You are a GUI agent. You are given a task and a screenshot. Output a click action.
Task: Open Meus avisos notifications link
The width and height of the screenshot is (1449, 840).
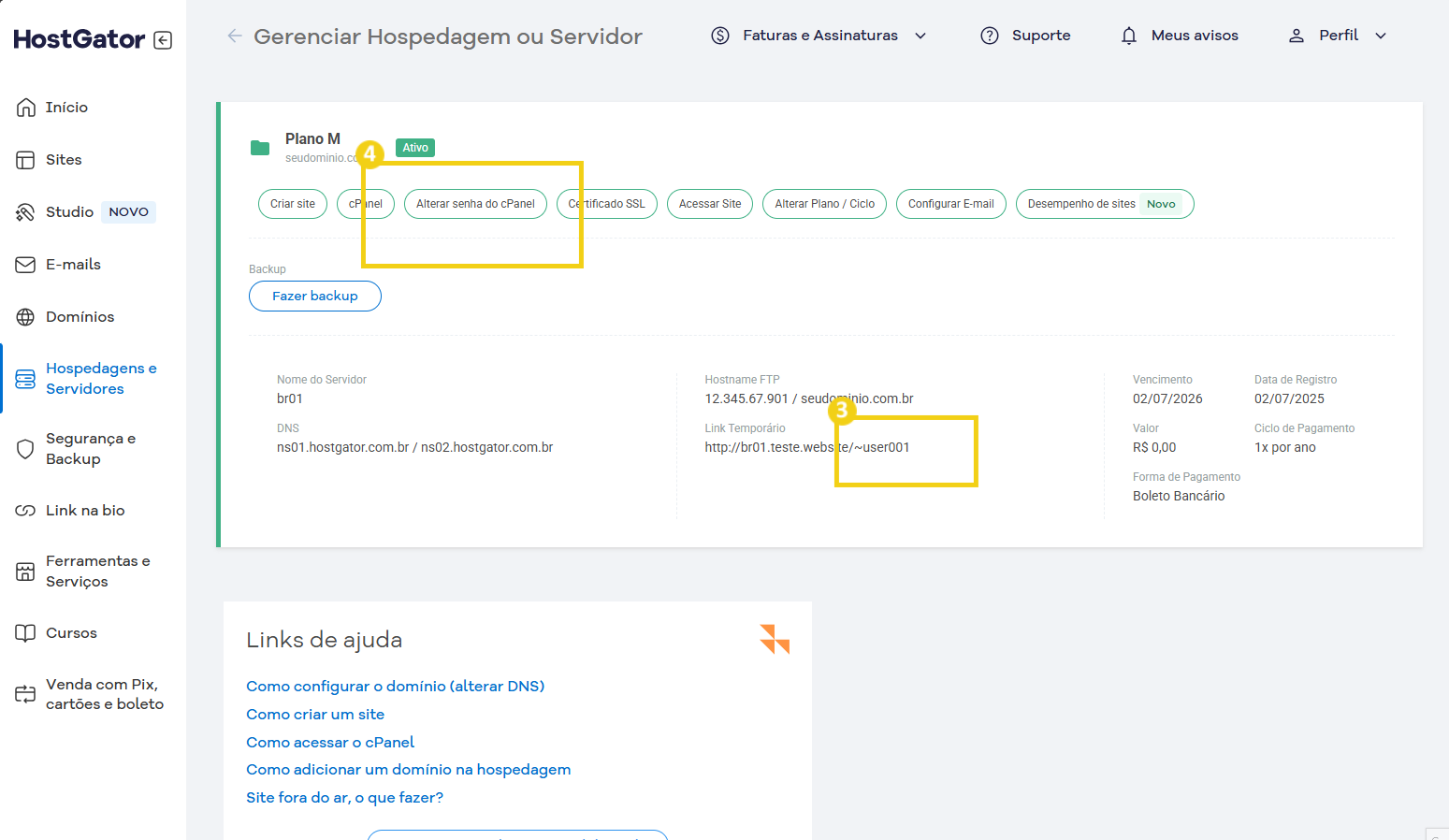point(1195,36)
